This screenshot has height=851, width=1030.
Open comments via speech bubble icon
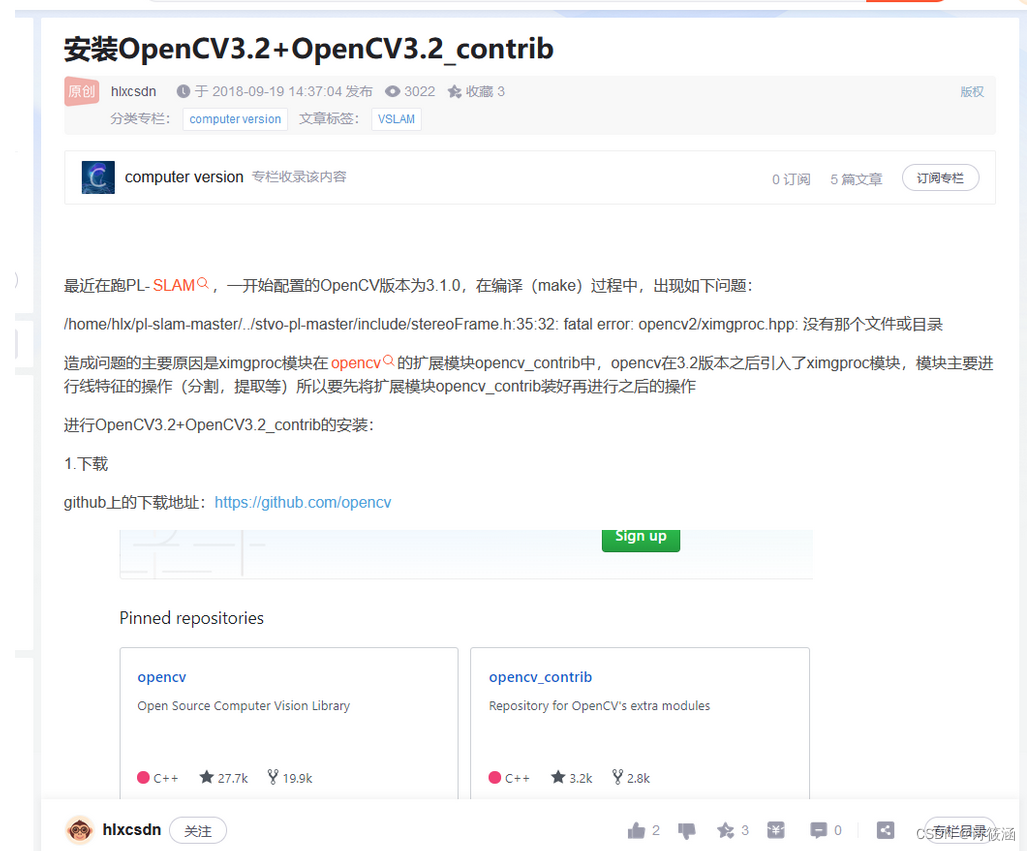818,831
